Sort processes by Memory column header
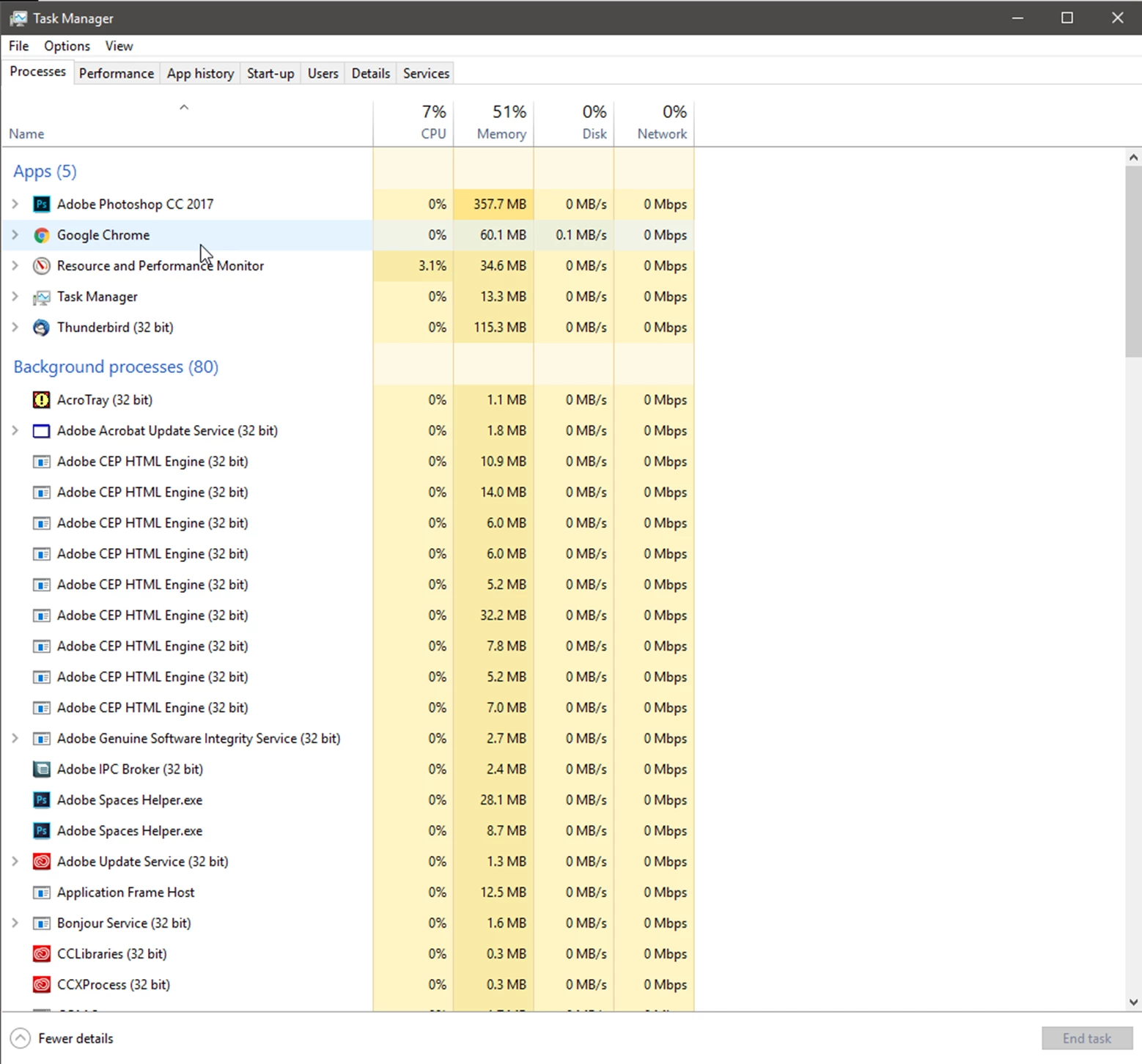Image resolution: width=1142 pixels, height=1064 pixels. point(494,123)
